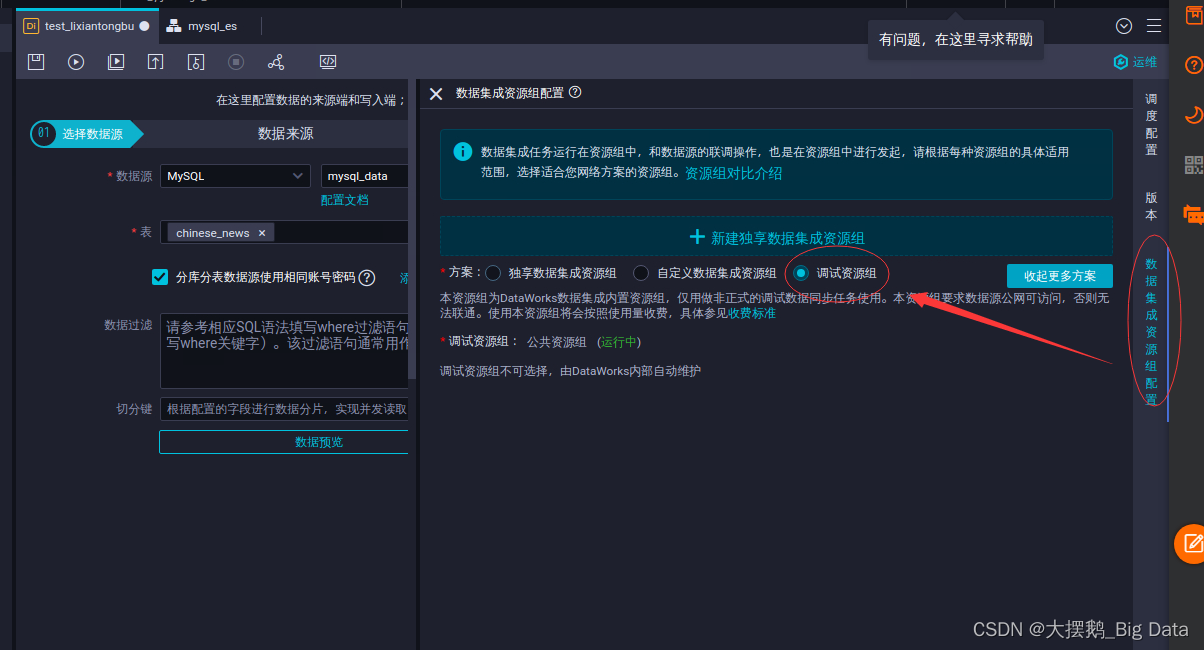Click the info icon in the blue notice
Screen dimensions: 1204x650
tap(463, 152)
